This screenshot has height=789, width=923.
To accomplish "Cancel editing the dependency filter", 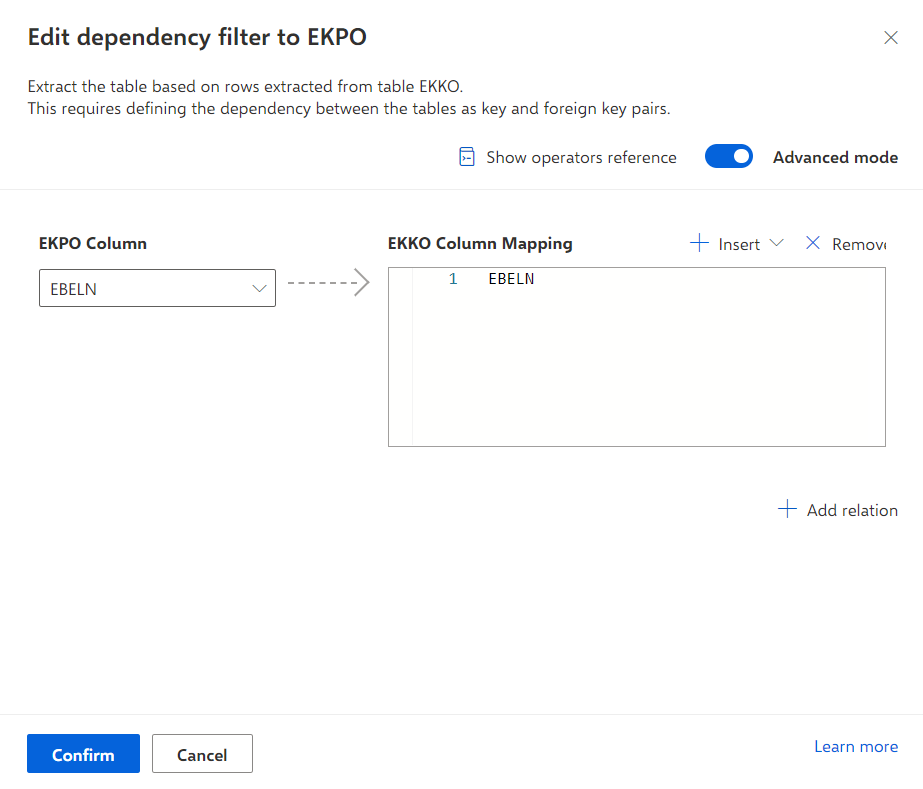I will coord(202,754).
